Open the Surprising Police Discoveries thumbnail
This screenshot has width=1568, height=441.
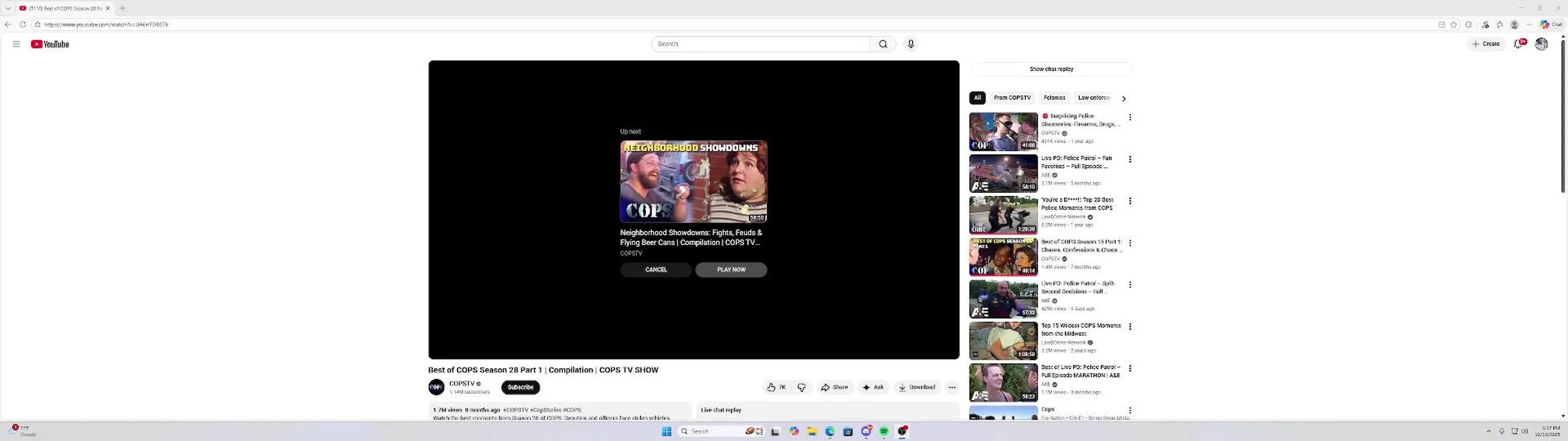pyautogui.click(x=1003, y=132)
